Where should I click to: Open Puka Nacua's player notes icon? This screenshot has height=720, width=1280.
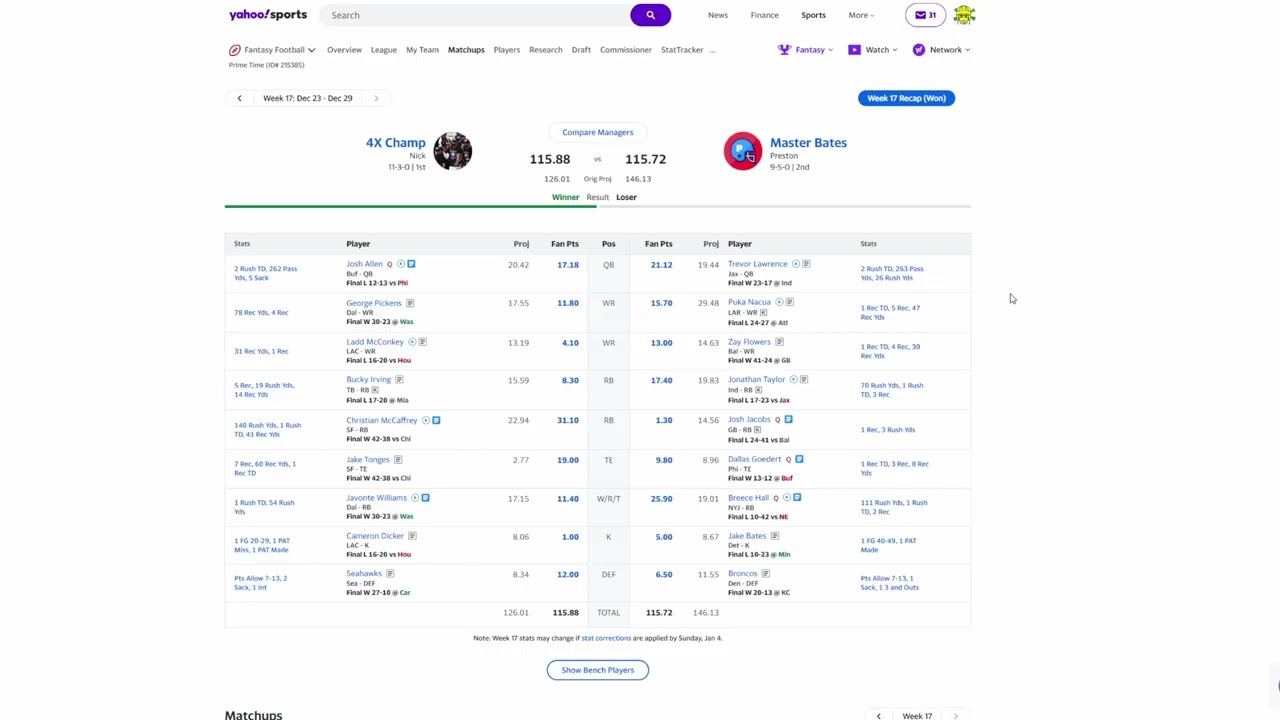coord(789,302)
